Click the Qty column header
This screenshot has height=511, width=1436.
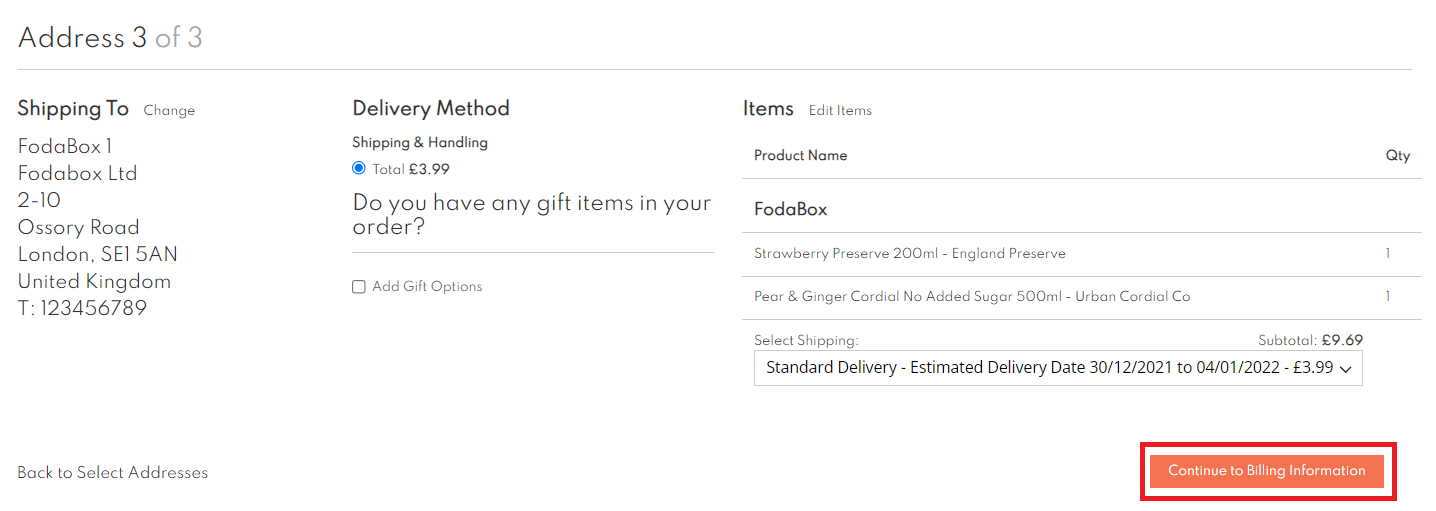click(1397, 156)
